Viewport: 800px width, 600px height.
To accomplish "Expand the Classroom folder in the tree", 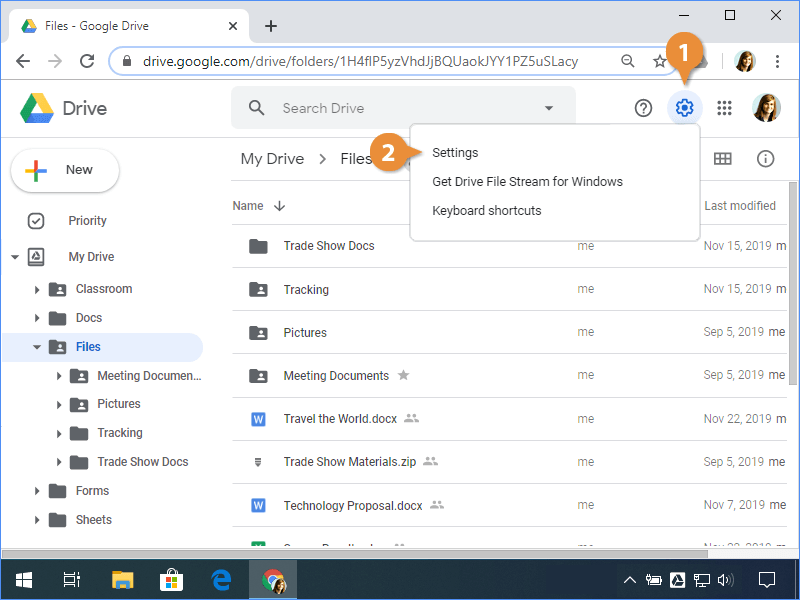I will click(37, 290).
